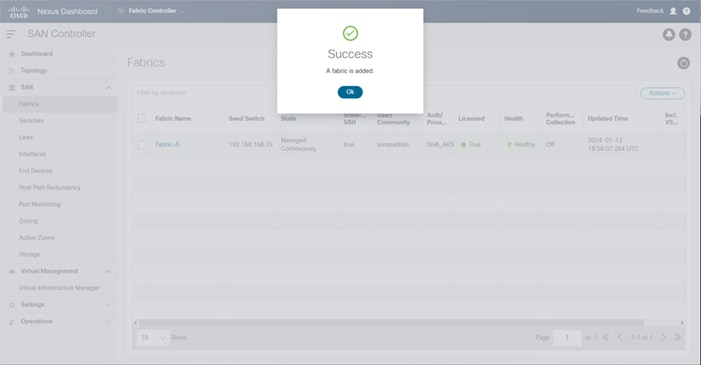Expand the Operations section chevron
The width and height of the screenshot is (701, 365).
tap(108, 322)
